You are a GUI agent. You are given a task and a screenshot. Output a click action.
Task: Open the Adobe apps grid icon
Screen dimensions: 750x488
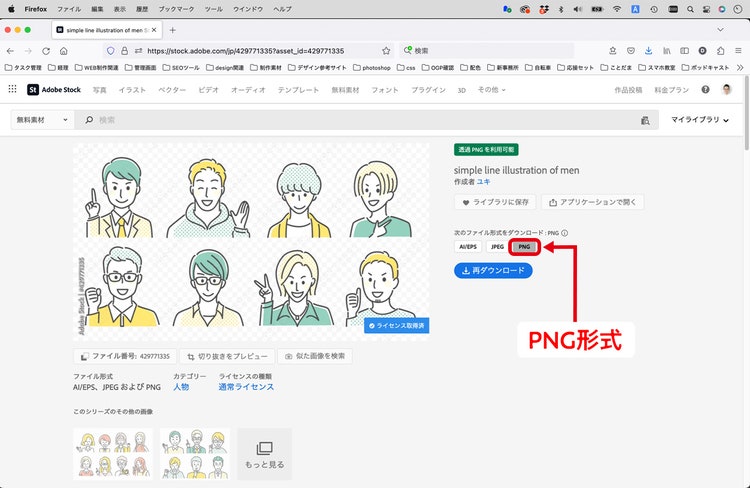click(12, 89)
